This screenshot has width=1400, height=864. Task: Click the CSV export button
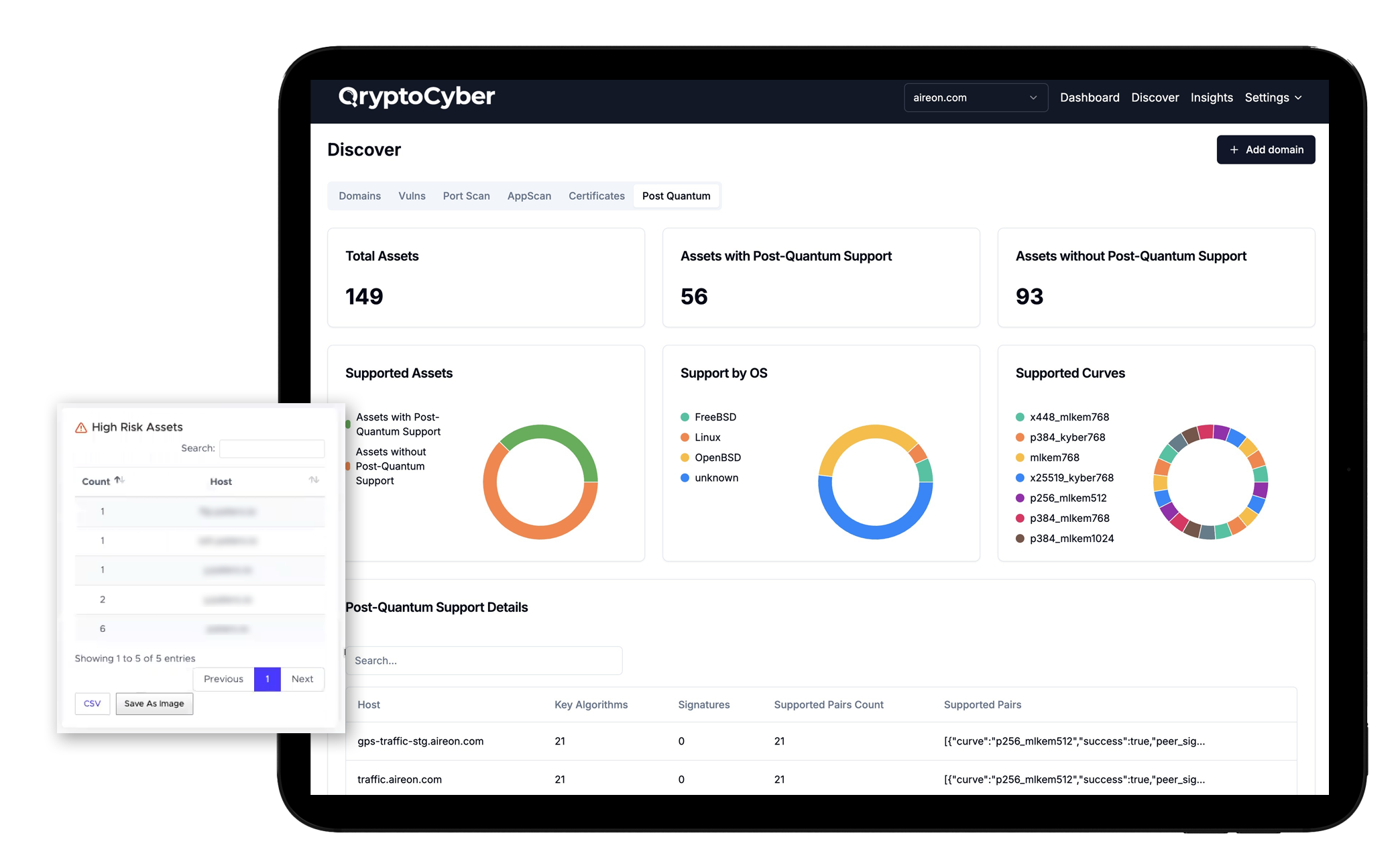91,703
